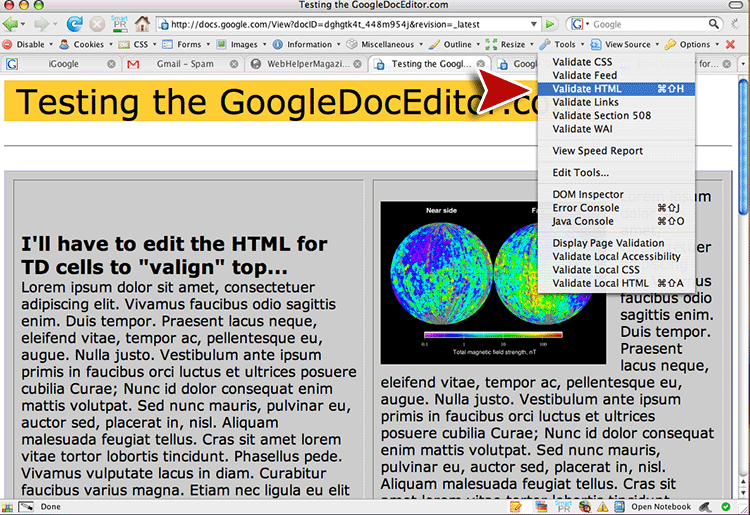Select Validate Section 508 menu entry

tap(601, 115)
